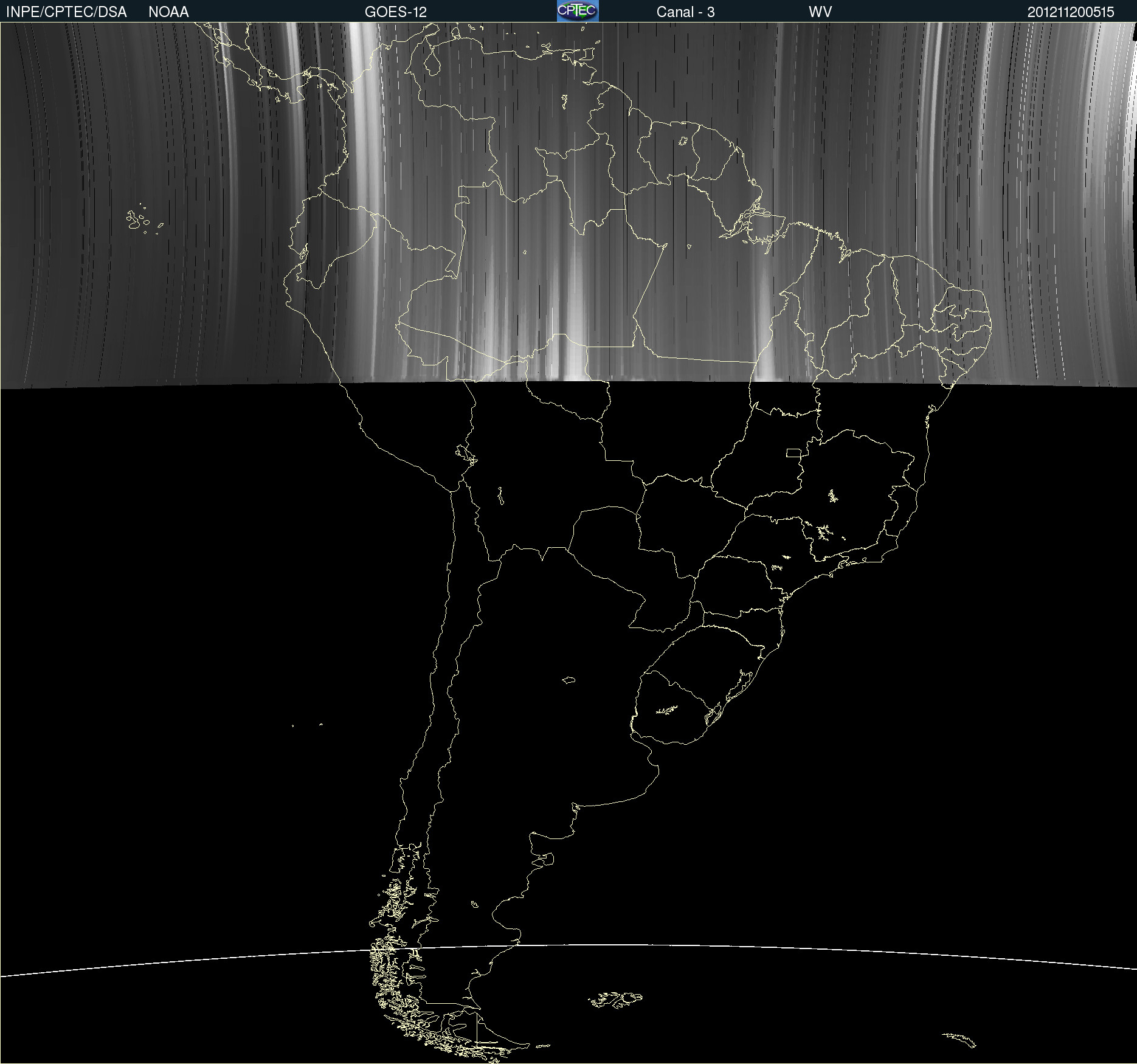Select the GOES-12 satellite label
The width and height of the screenshot is (1137, 1064).
[395, 12]
